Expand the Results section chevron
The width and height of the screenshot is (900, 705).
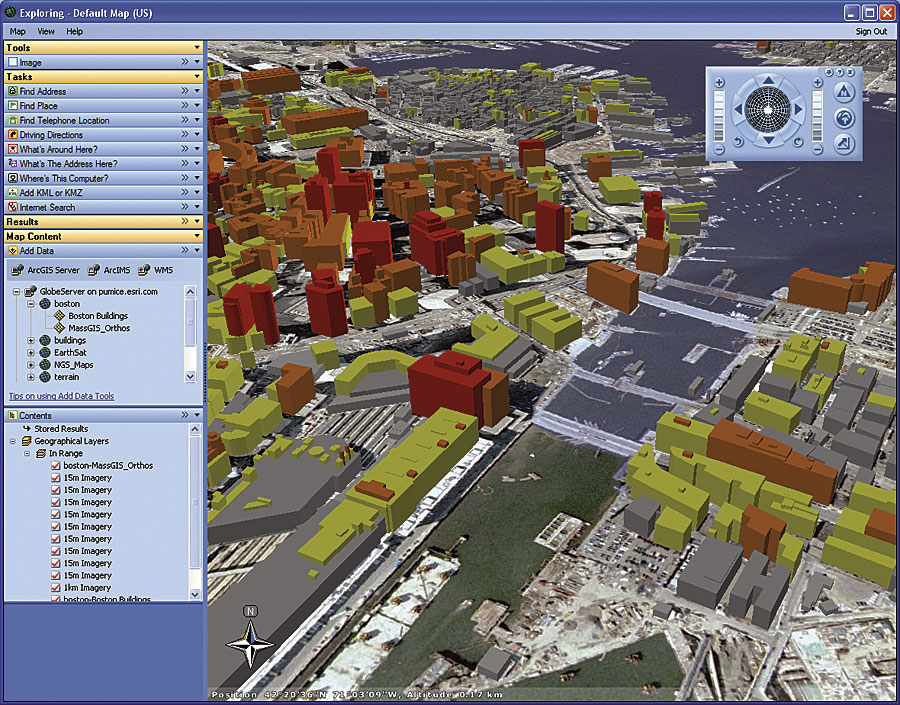click(x=185, y=222)
